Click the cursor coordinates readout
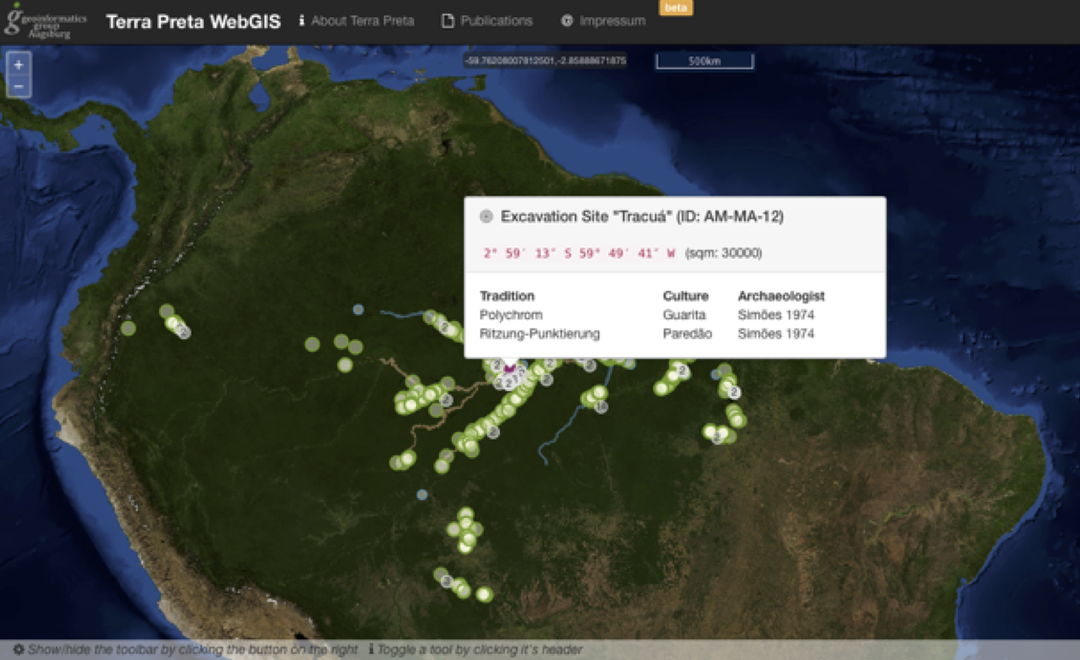 [x=545, y=61]
